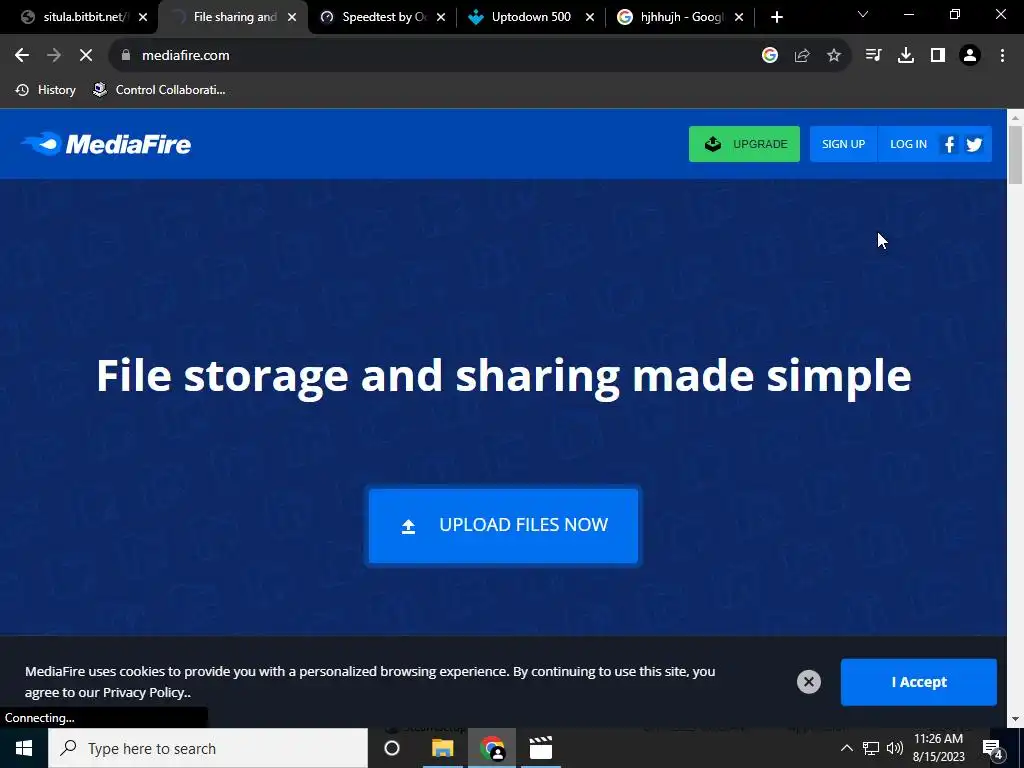Click the scrollbar down arrow

point(1015,719)
